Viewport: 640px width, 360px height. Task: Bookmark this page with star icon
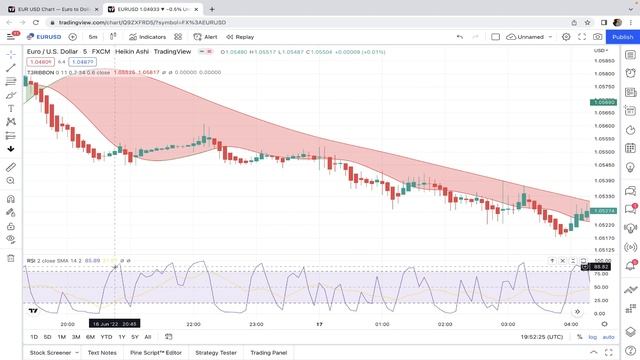tap(587, 22)
